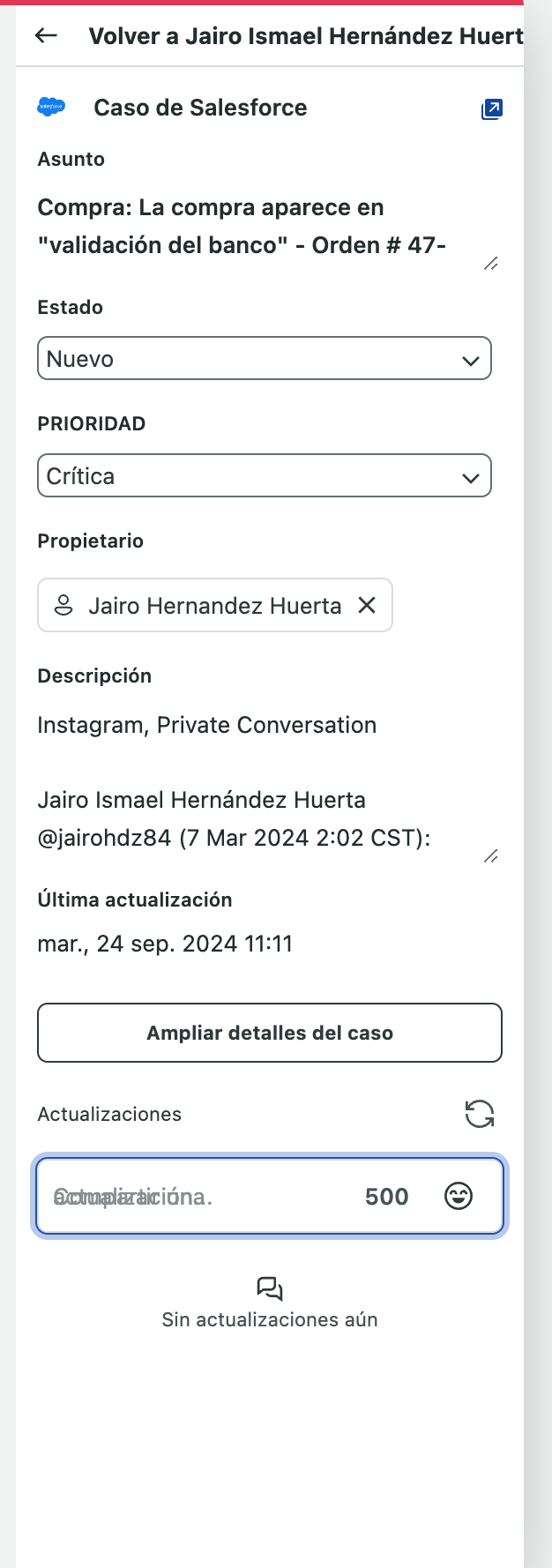Click Ampliar detalles del caso button

(270, 1033)
